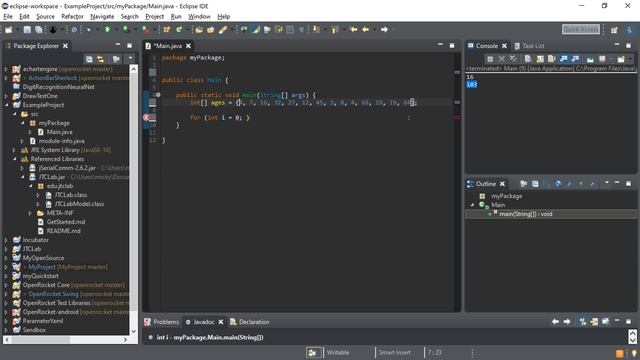
Task: Expand the Incubator project node
Action: (7, 240)
